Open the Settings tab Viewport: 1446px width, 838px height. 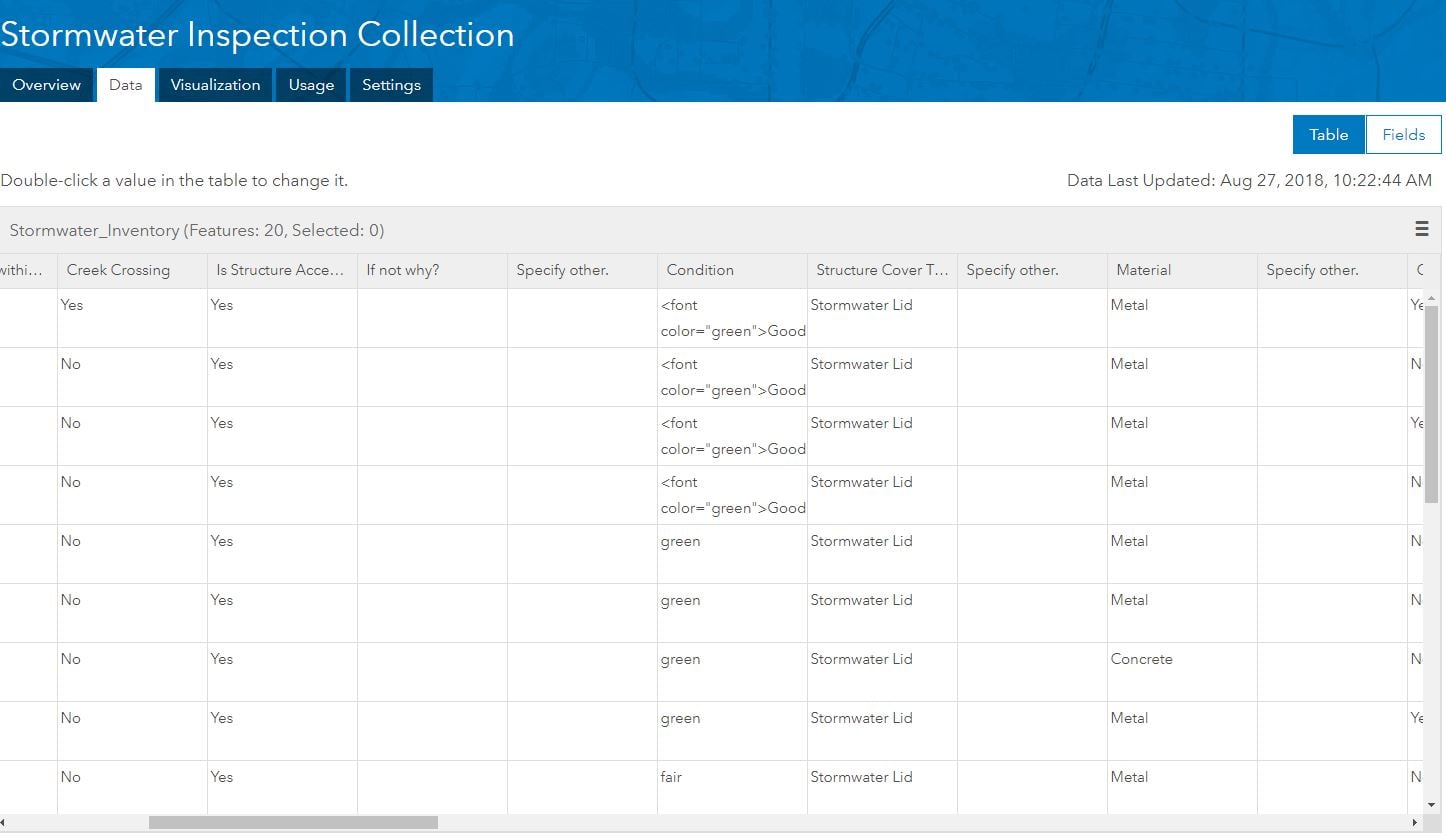pyautogui.click(x=391, y=85)
